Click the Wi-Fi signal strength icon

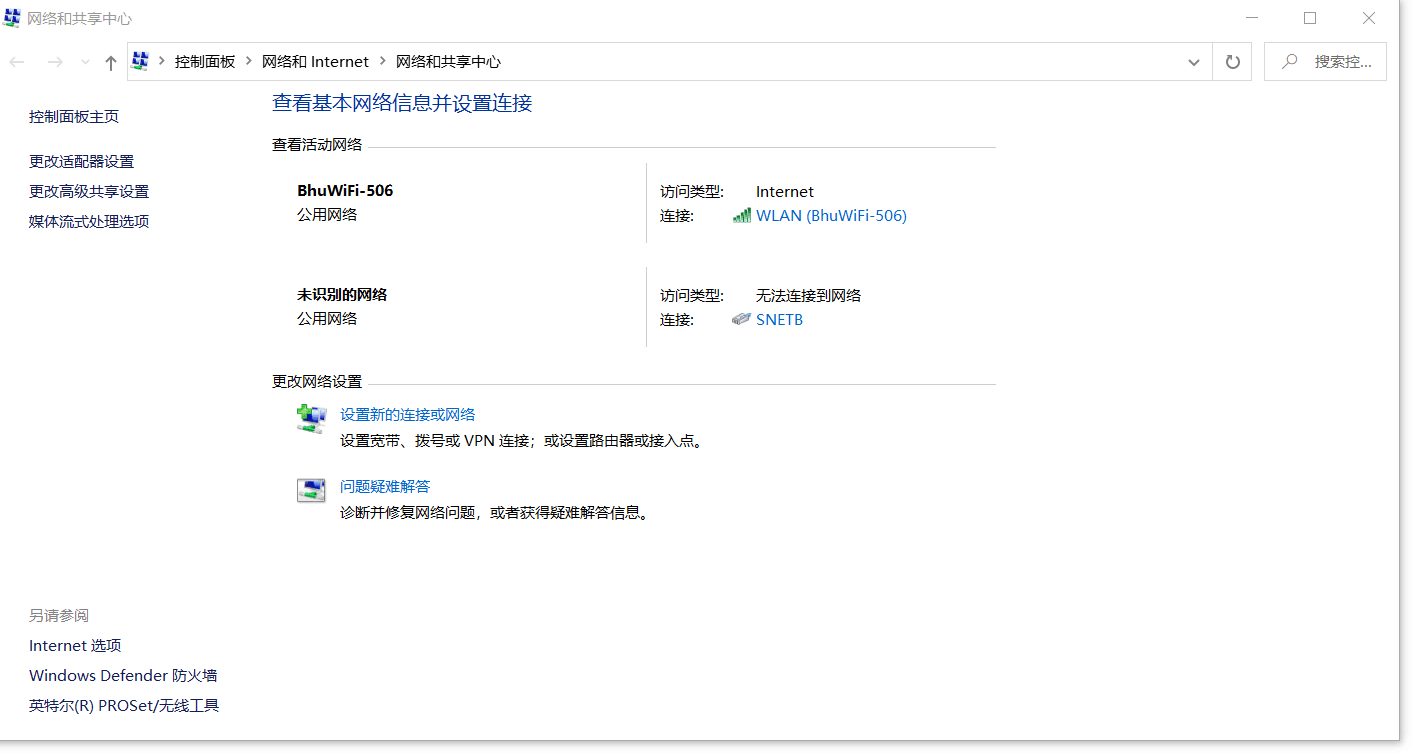point(742,215)
